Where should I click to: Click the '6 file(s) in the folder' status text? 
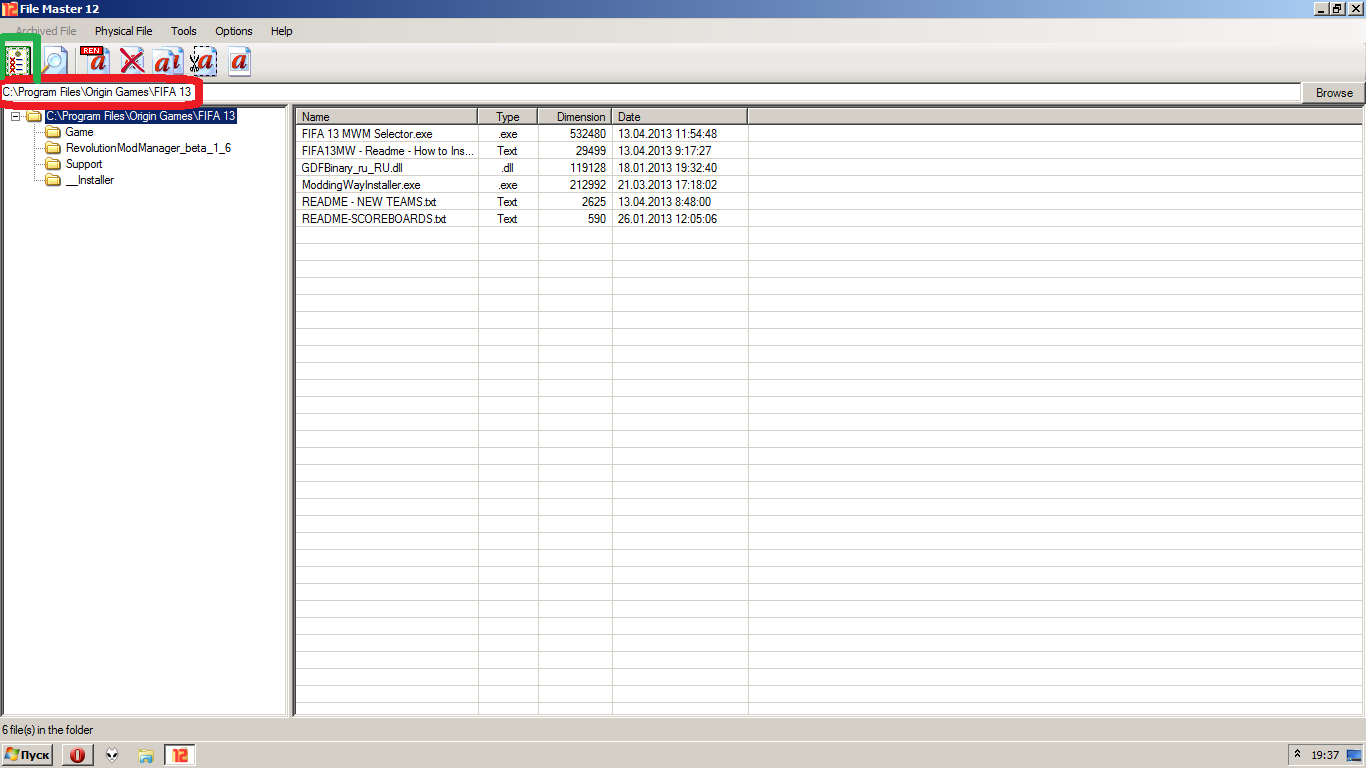tap(48, 730)
